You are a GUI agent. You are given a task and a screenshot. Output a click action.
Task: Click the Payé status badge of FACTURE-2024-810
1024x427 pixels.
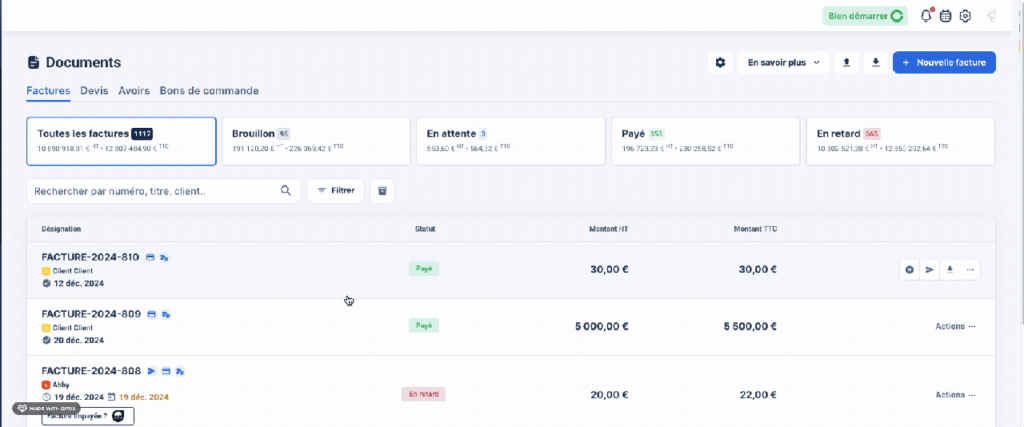[x=424, y=268]
